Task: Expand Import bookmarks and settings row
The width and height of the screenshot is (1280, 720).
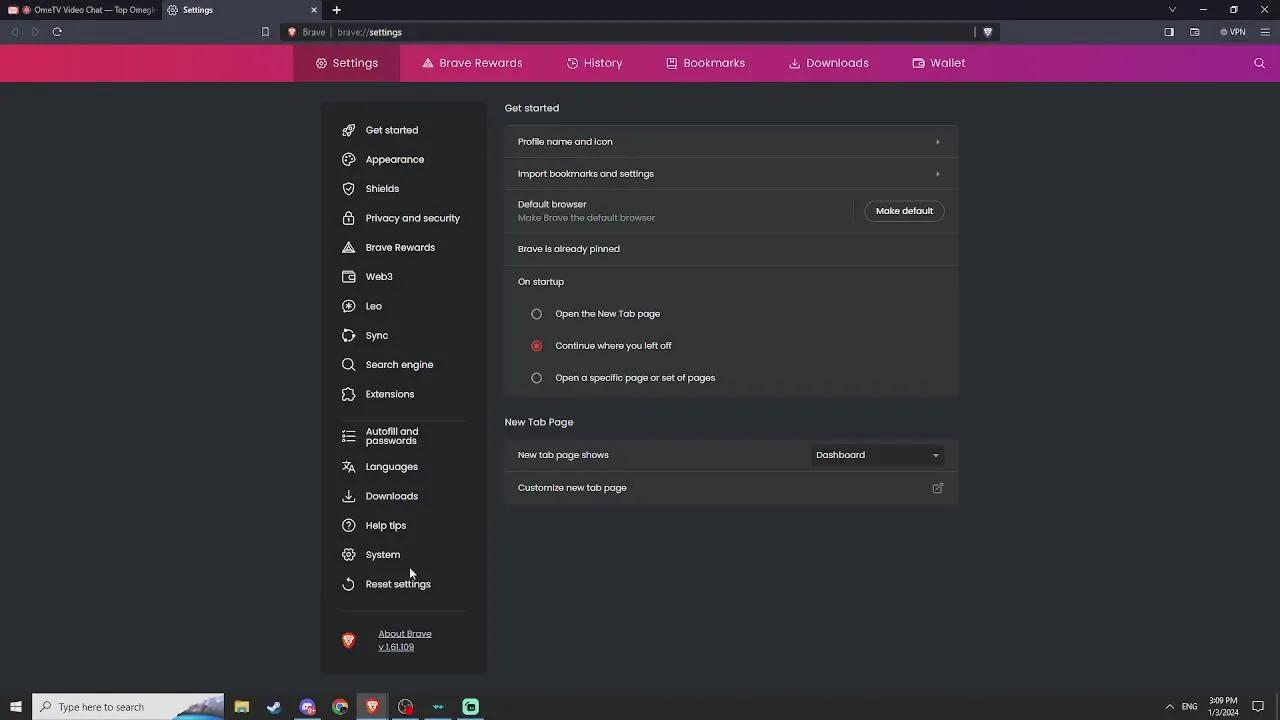Action: click(x=730, y=174)
